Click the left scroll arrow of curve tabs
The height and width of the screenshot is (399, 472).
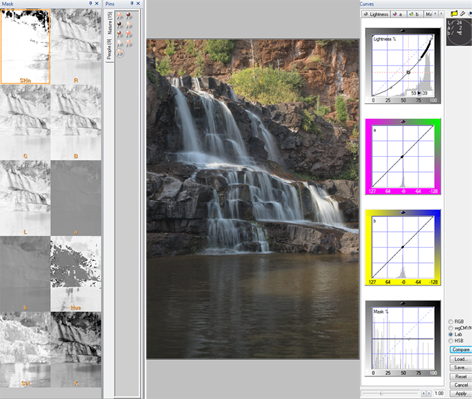(x=436, y=14)
